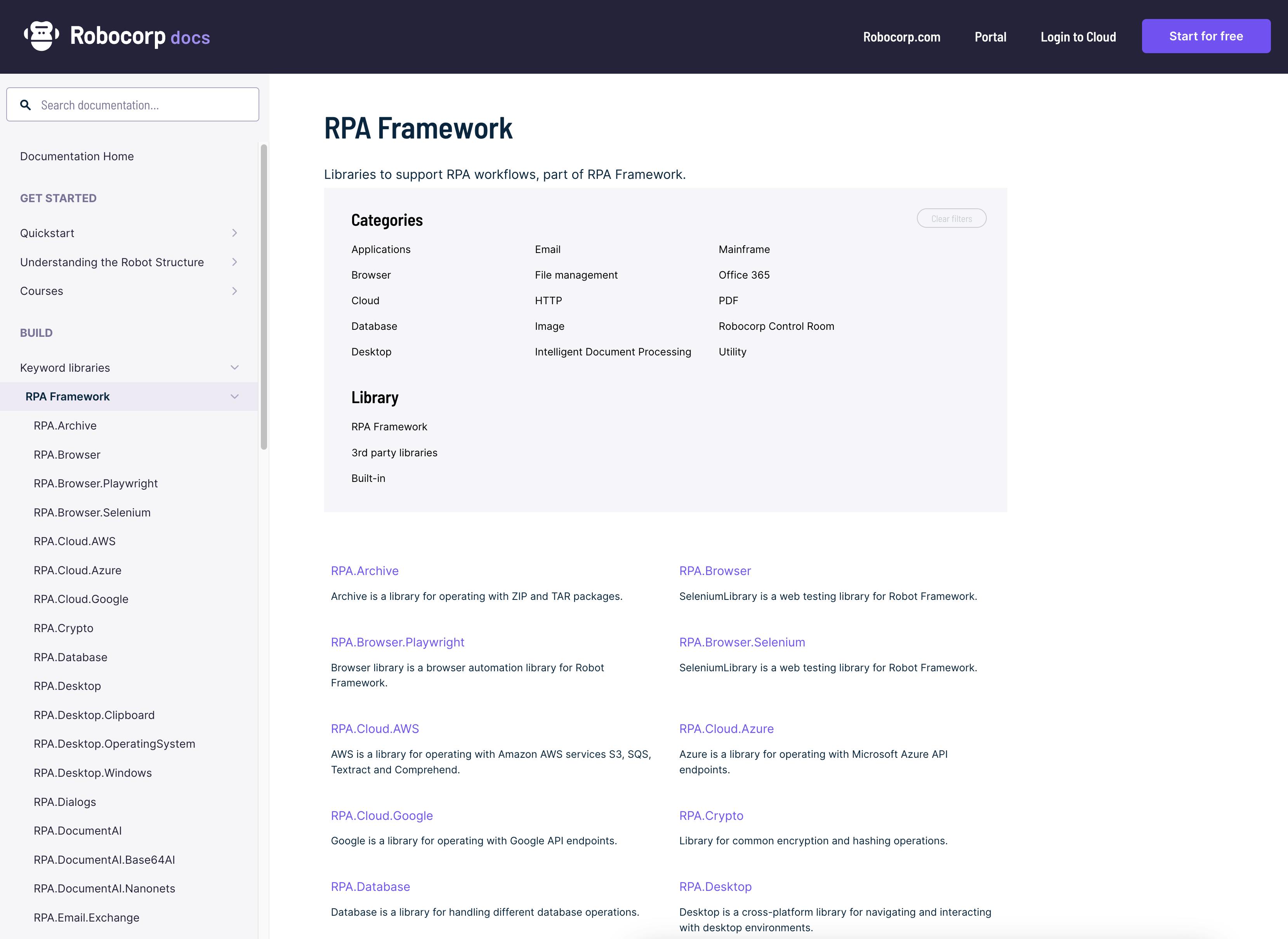Filter by Cloud category
1288x939 pixels.
point(365,301)
